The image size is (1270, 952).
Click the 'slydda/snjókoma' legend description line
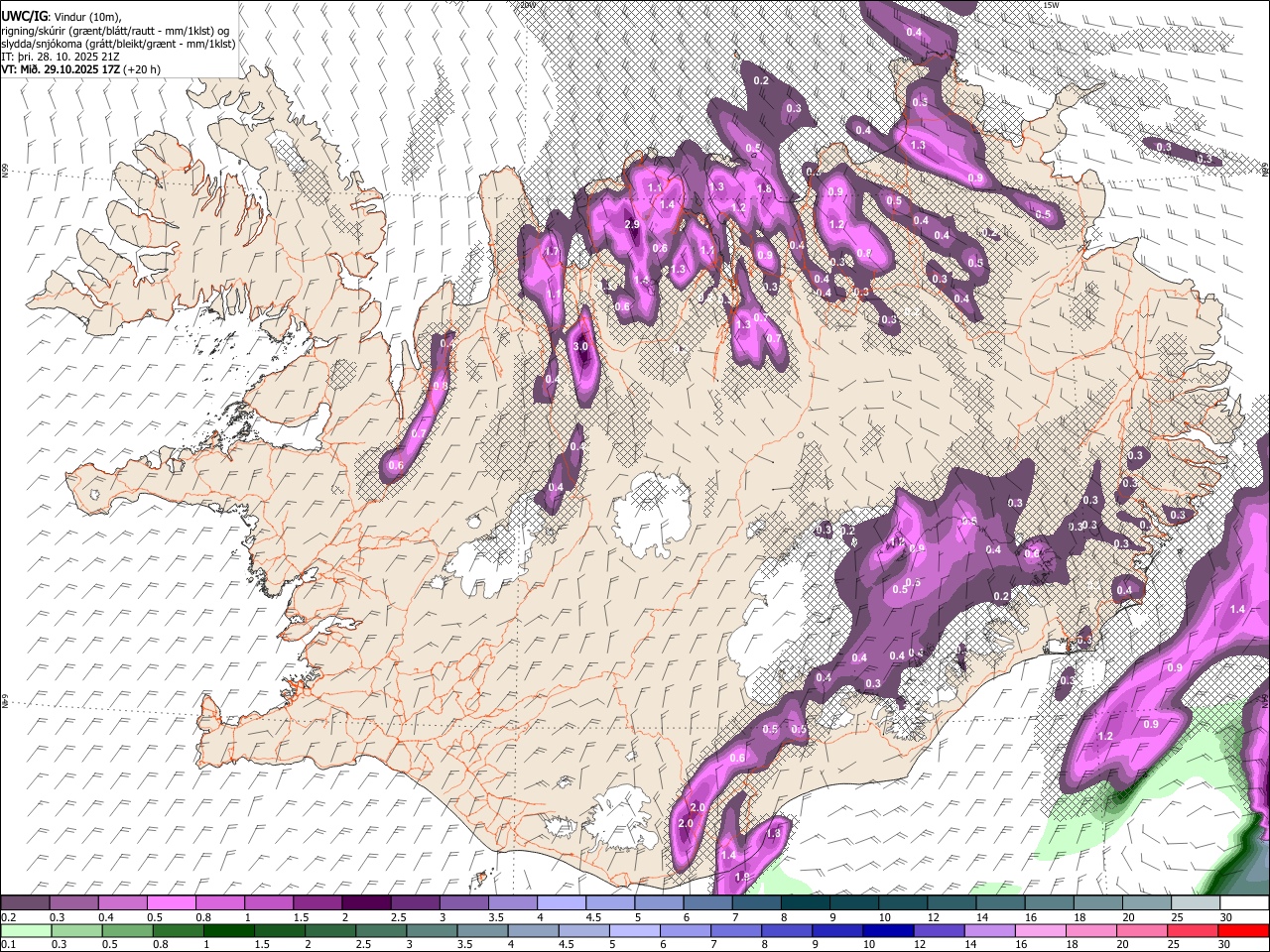coord(118,44)
